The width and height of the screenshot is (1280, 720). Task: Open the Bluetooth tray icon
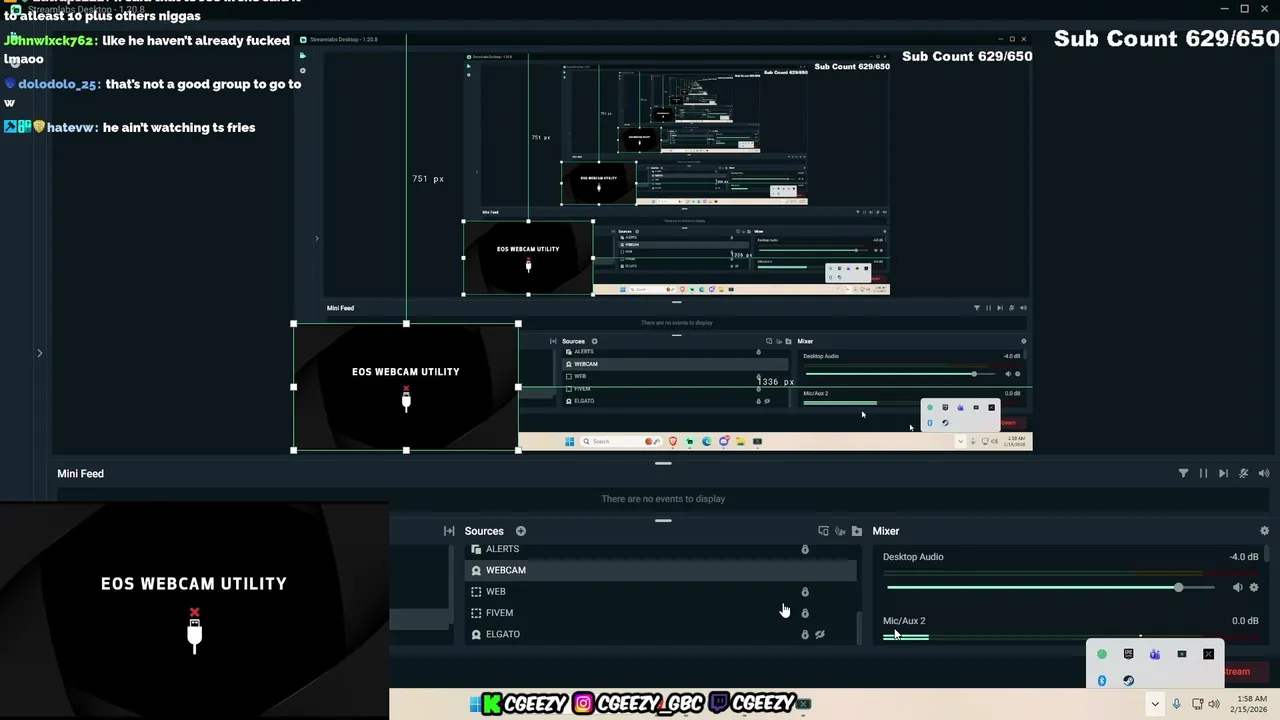click(x=1102, y=681)
